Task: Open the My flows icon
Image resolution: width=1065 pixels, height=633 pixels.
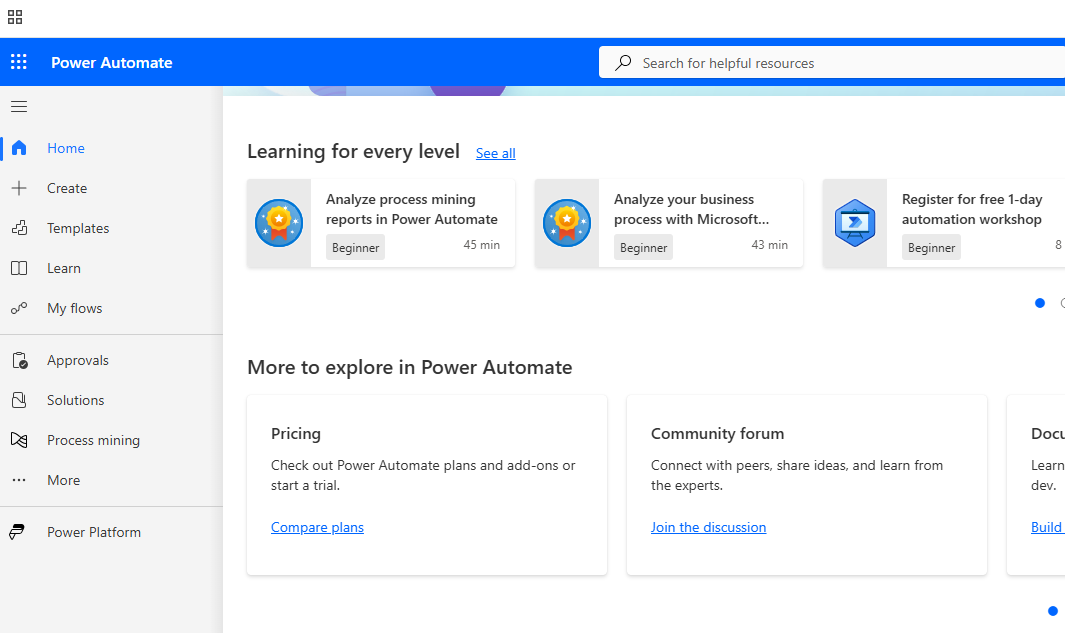Action: point(19,308)
